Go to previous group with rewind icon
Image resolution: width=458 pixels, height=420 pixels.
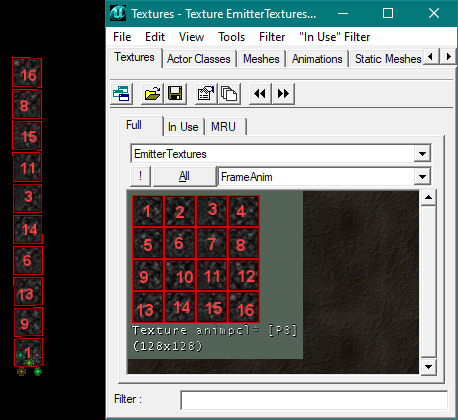click(260, 94)
